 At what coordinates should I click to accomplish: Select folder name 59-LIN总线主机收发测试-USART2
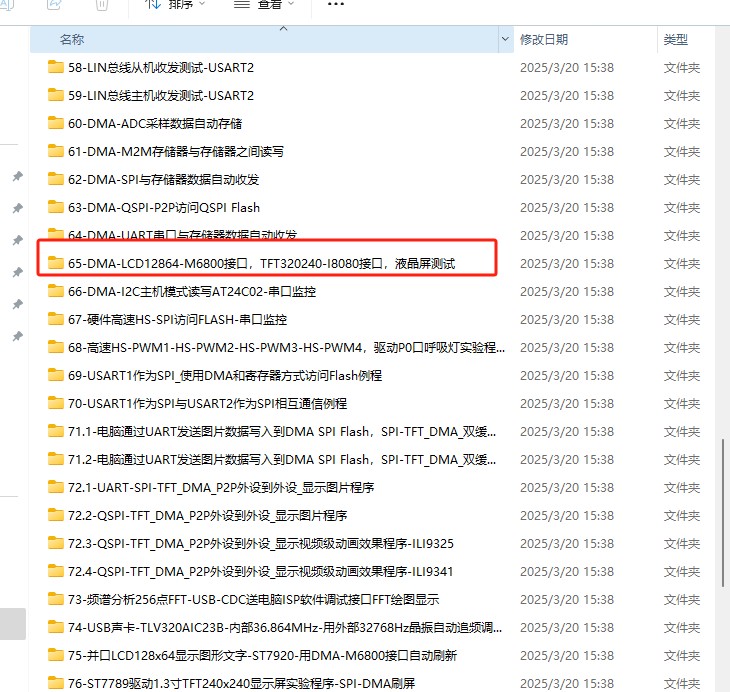coord(161,95)
